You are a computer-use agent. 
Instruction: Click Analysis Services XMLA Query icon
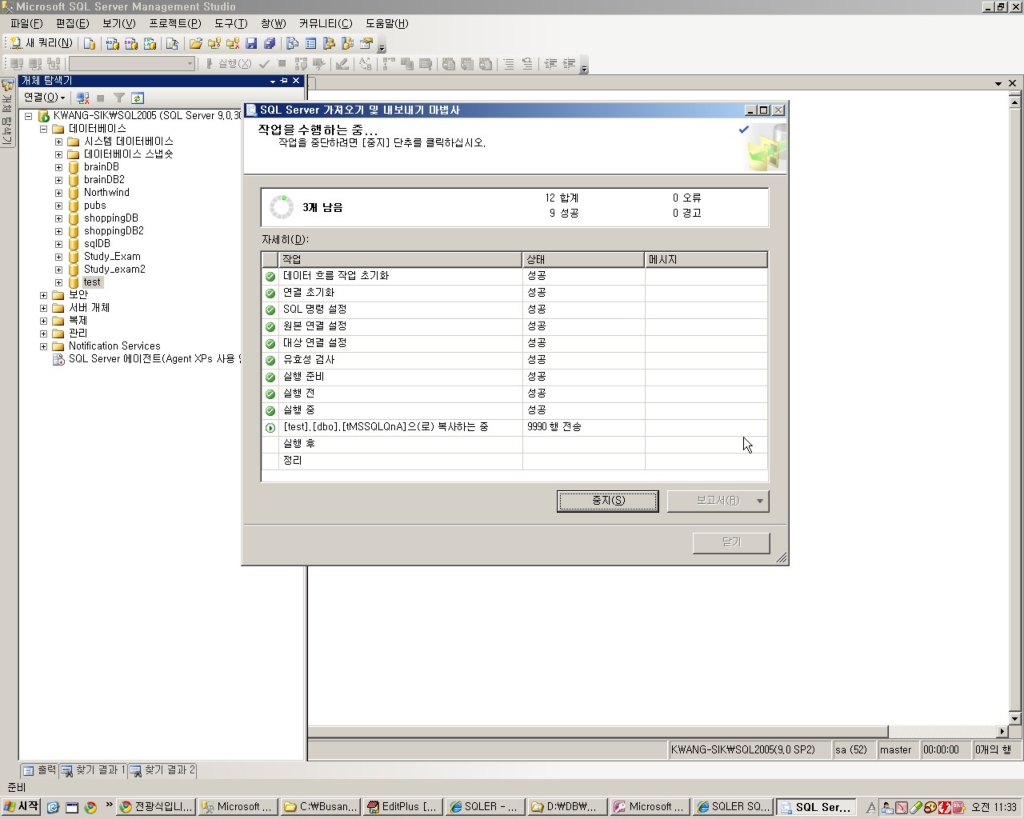tap(150, 44)
